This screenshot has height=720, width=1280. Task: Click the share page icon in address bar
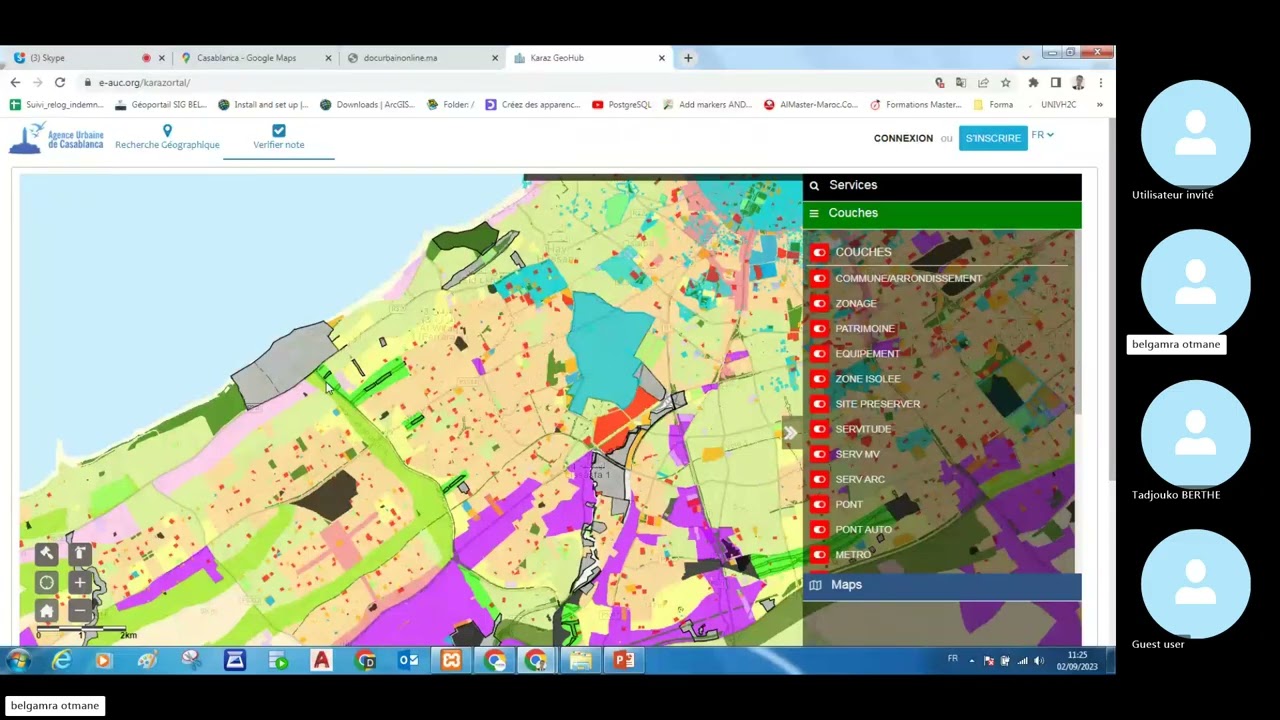[x=983, y=83]
